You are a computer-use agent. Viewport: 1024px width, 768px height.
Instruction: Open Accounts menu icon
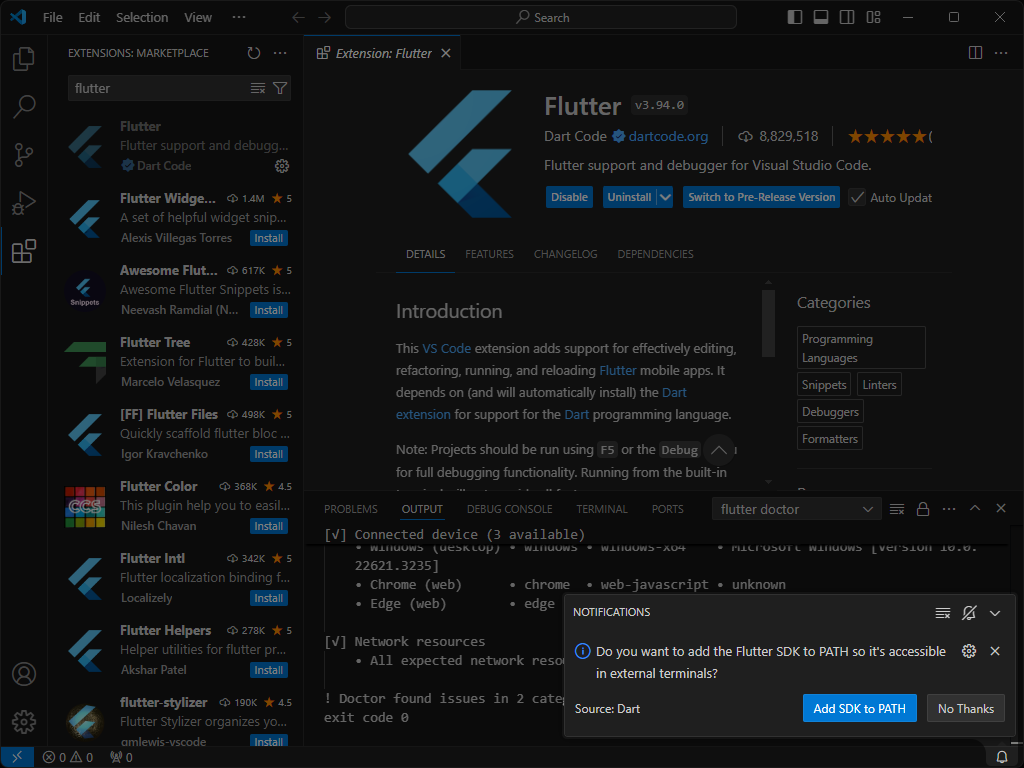(x=24, y=673)
